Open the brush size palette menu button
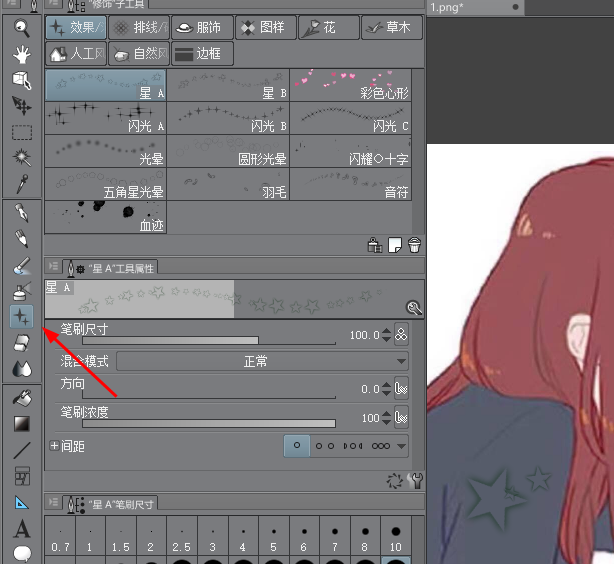The image size is (614, 564). [x=53, y=502]
